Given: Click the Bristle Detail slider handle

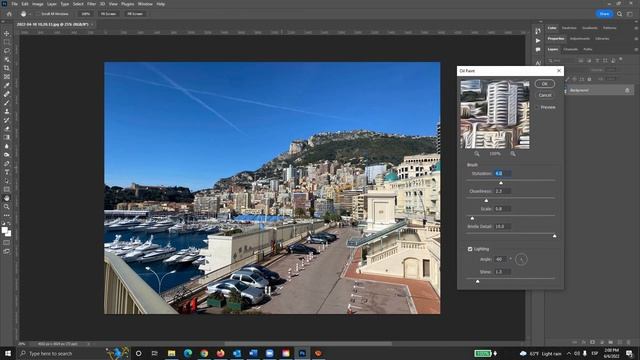Looking at the screenshot, I should click(x=554, y=236).
